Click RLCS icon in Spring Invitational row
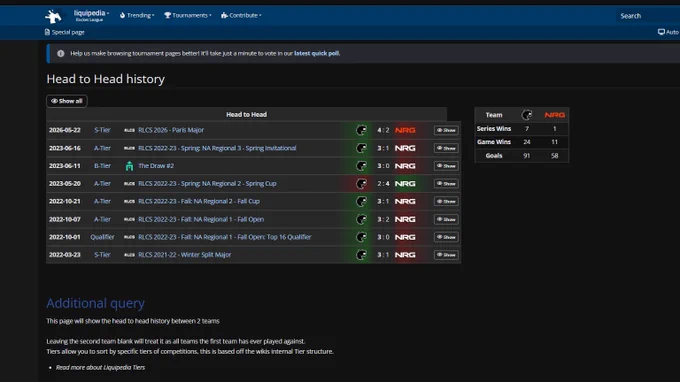This screenshot has width=680, height=382. pos(129,148)
